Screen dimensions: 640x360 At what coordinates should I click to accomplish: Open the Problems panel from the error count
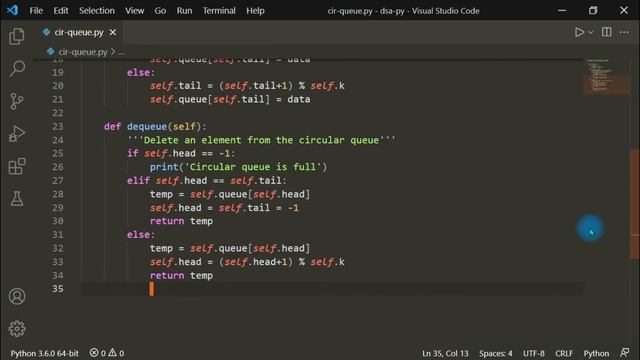tap(107, 353)
